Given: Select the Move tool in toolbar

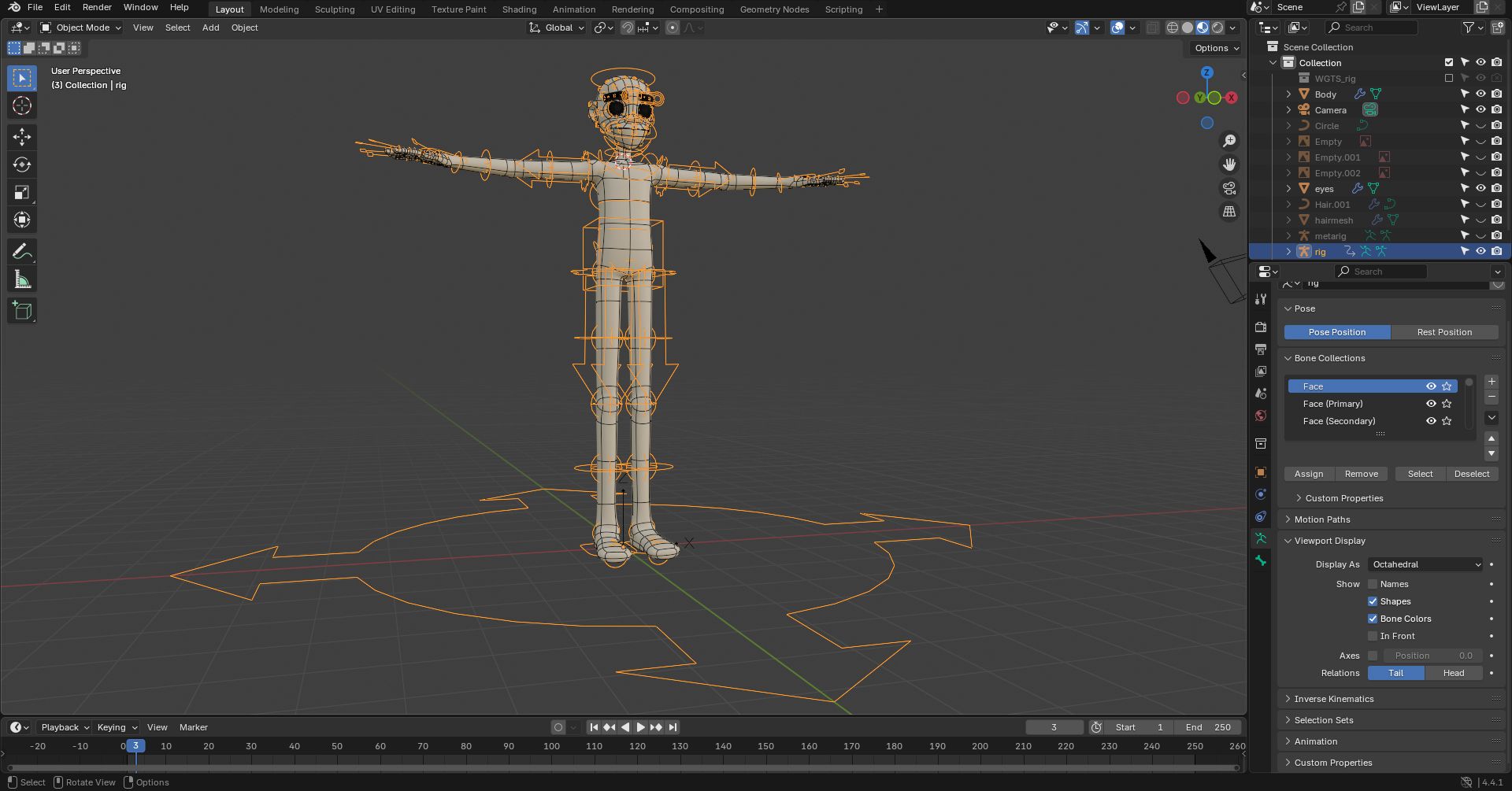Looking at the screenshot, I should coord(22,137).
